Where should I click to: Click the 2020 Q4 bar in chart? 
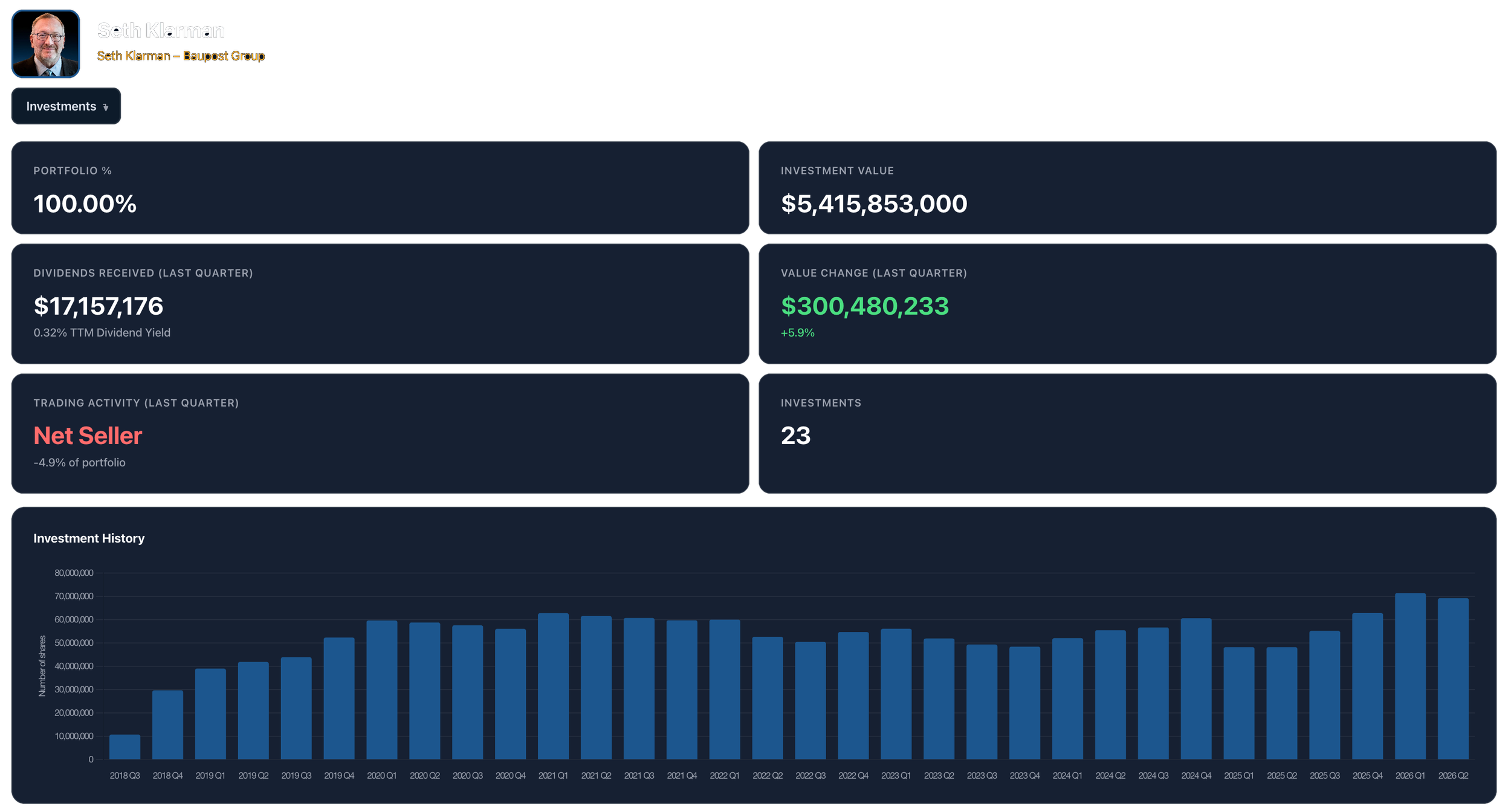pyautogui.click(x=511, y=694)
